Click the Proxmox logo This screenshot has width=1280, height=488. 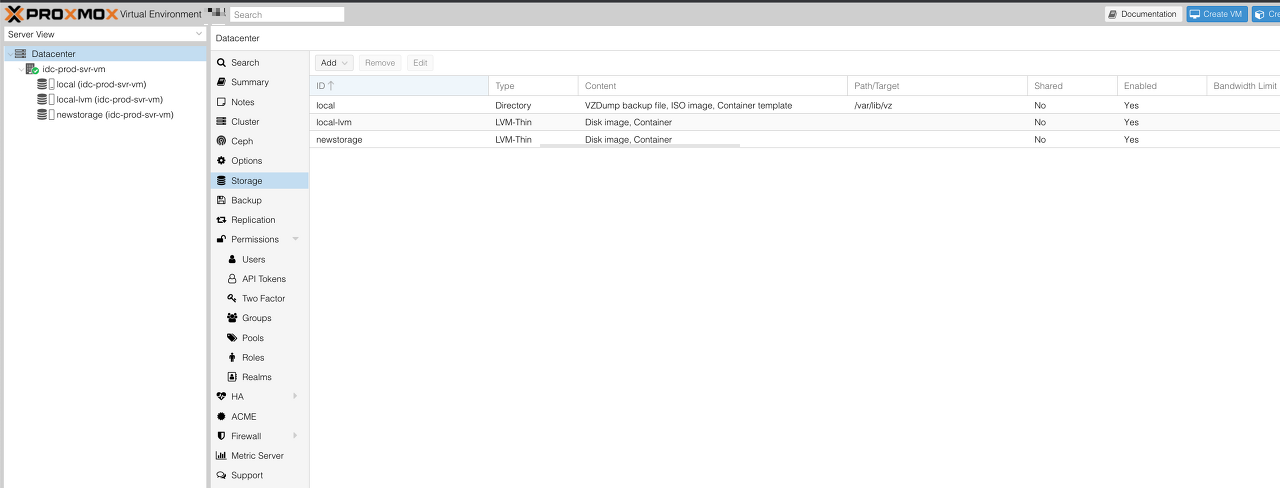click(x=62, y=14)
